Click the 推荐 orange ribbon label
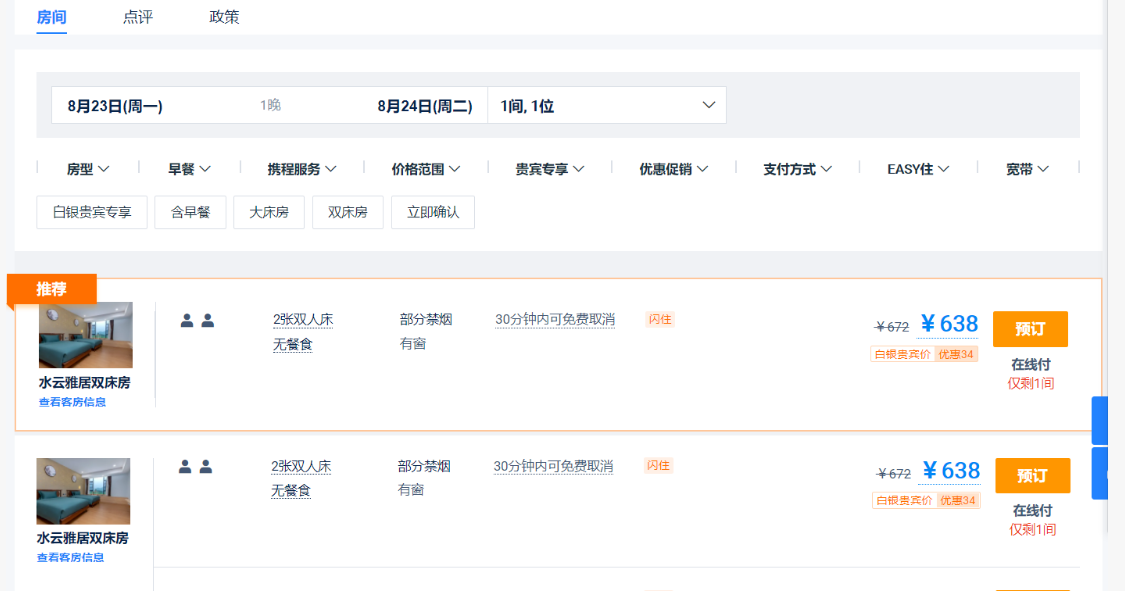 click(x=51, y=289)
